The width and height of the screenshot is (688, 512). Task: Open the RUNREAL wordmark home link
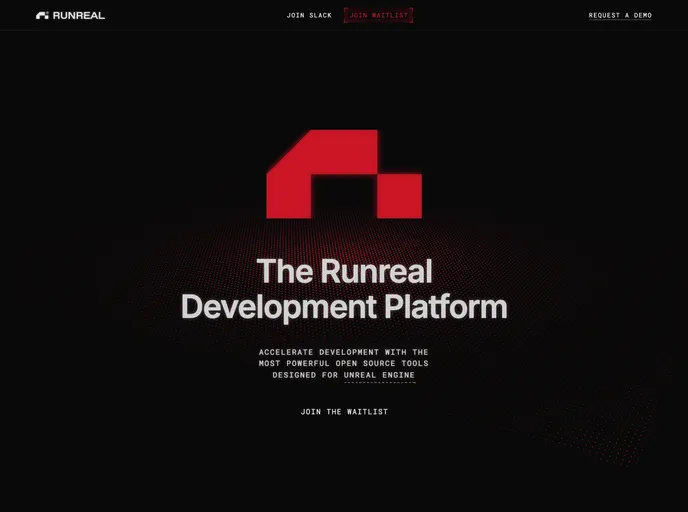(x=79, y=16)
